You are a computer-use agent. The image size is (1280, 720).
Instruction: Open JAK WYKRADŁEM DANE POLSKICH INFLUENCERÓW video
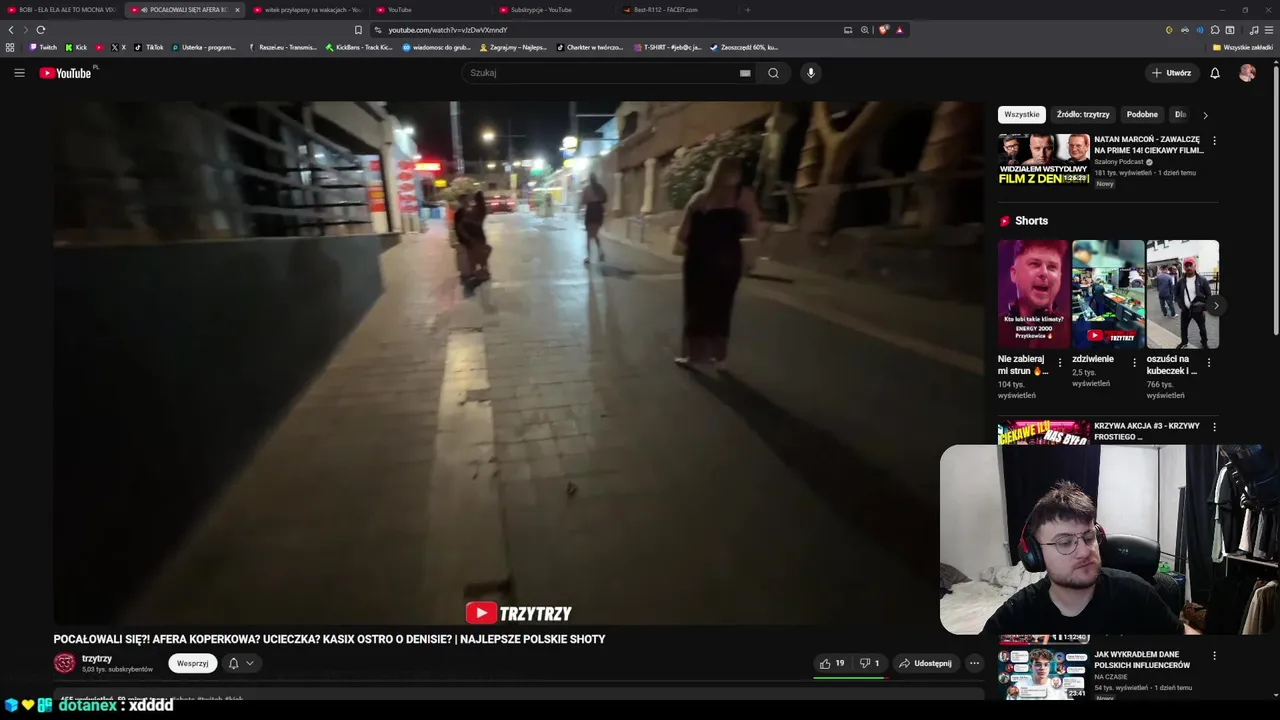click(x=1142, y=660)
